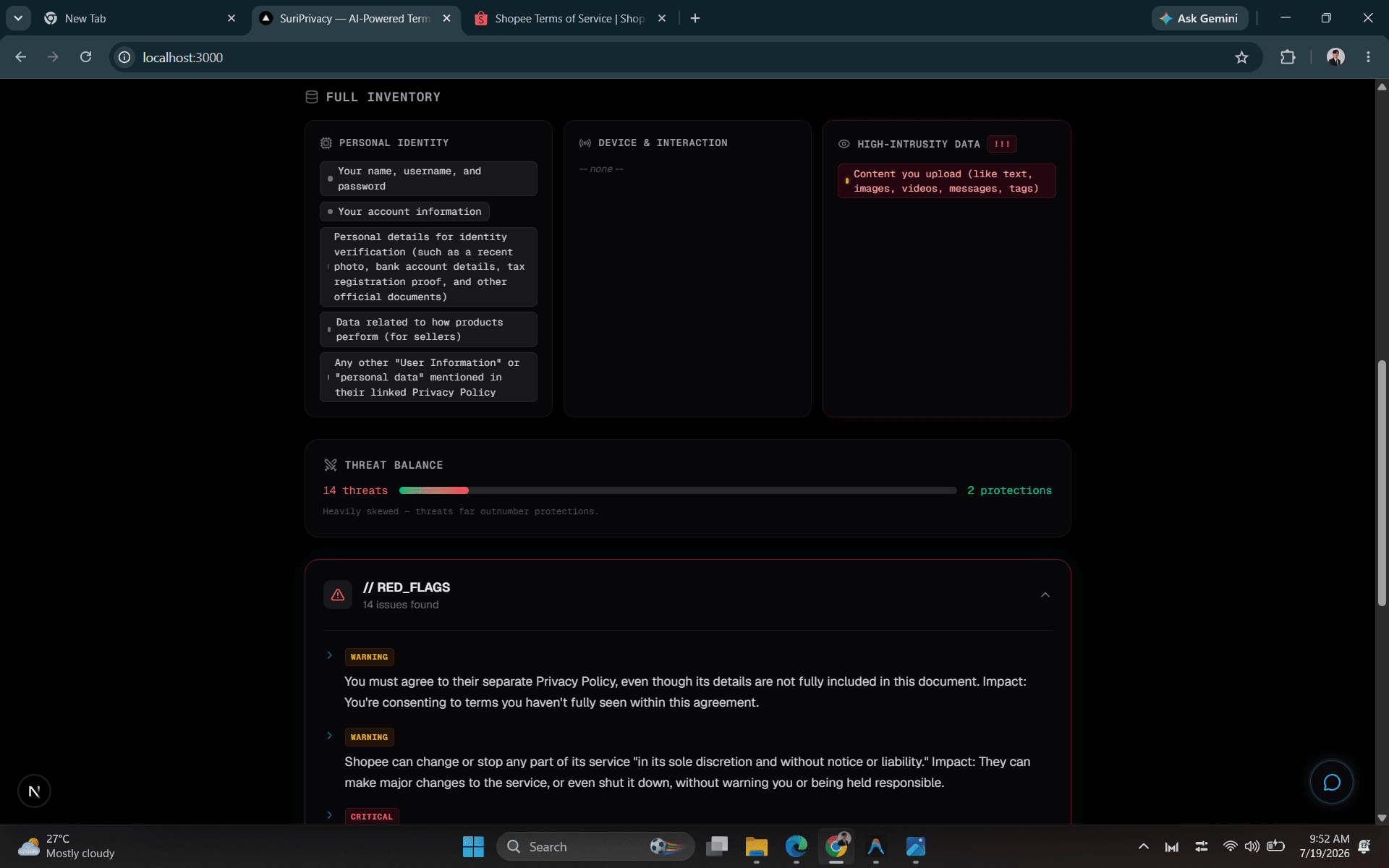Collapse the RED_FLAGS section chevron

pyautogui.click(x=1045, y=595)
